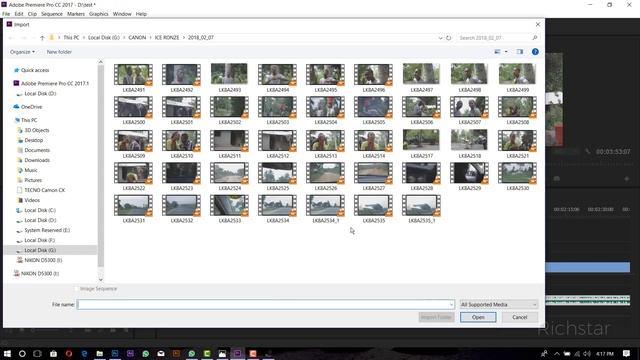Open Task View on the taskbar
The width and height of the screenshot is (640, 360).
(x=37, y=353)
